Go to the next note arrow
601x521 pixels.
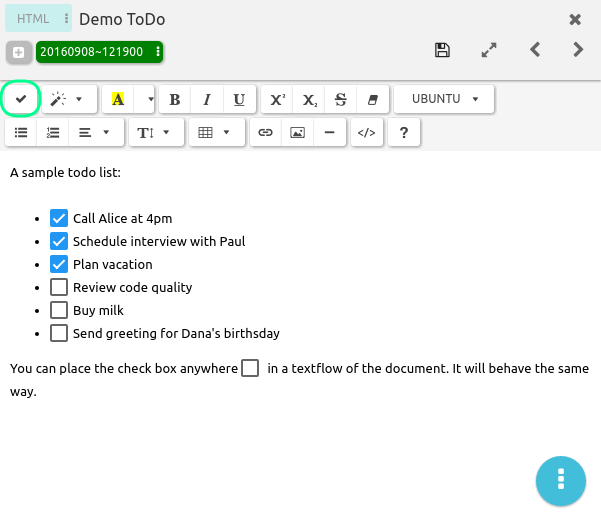(578, 49)
